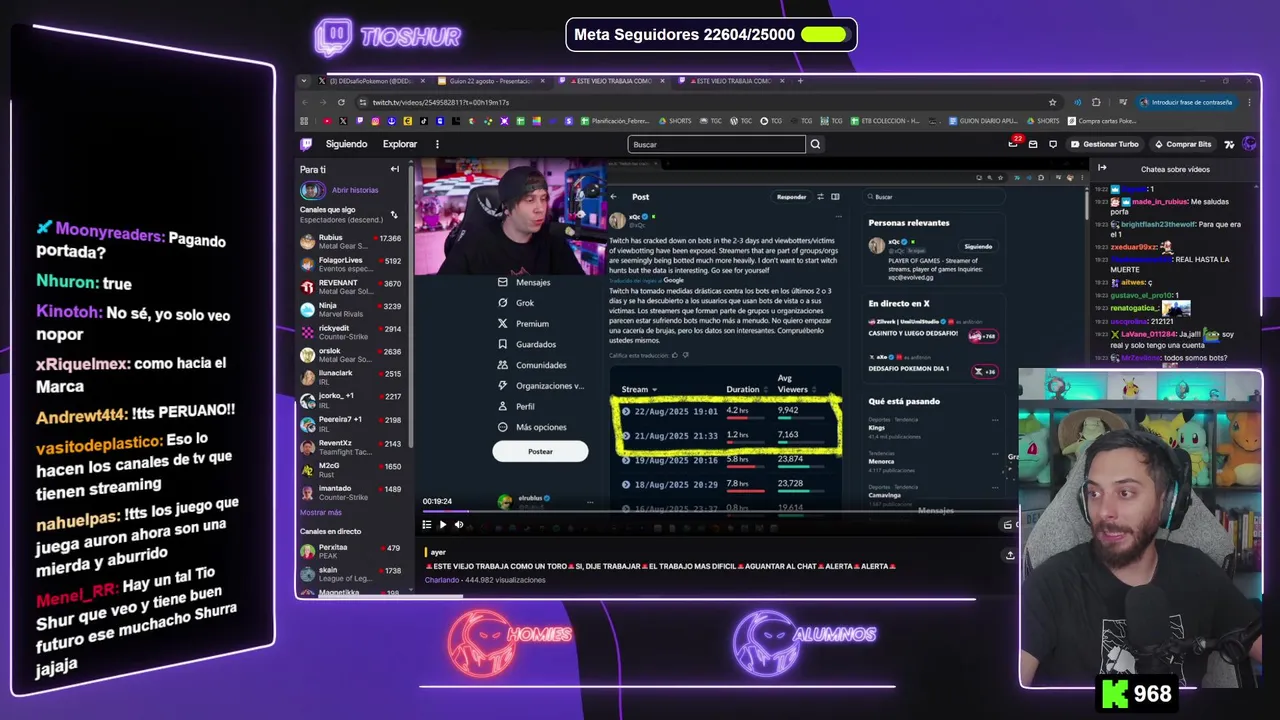Collapse the chat panel arrow icon
The image size is (1280, 720).
(1102, 168)
